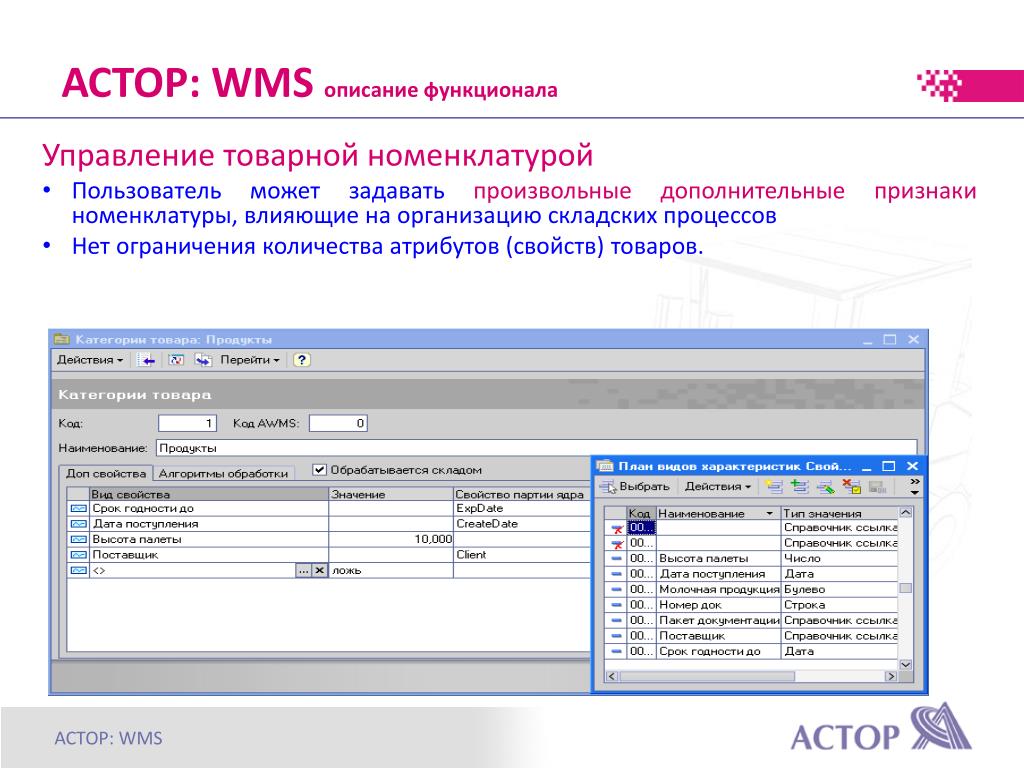Viewport: 1024px width, 768px height.
Task: Click the 10,000 value cell
Action: click(x=391, y=539)
